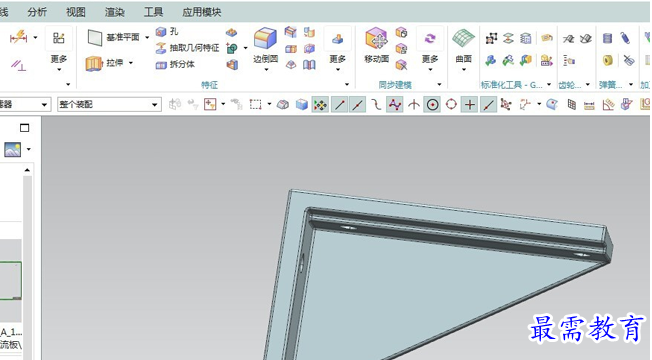The image size is (652, 360).
Task: Click the measure ruler icon in selection bar
Action: pos(589,105)
